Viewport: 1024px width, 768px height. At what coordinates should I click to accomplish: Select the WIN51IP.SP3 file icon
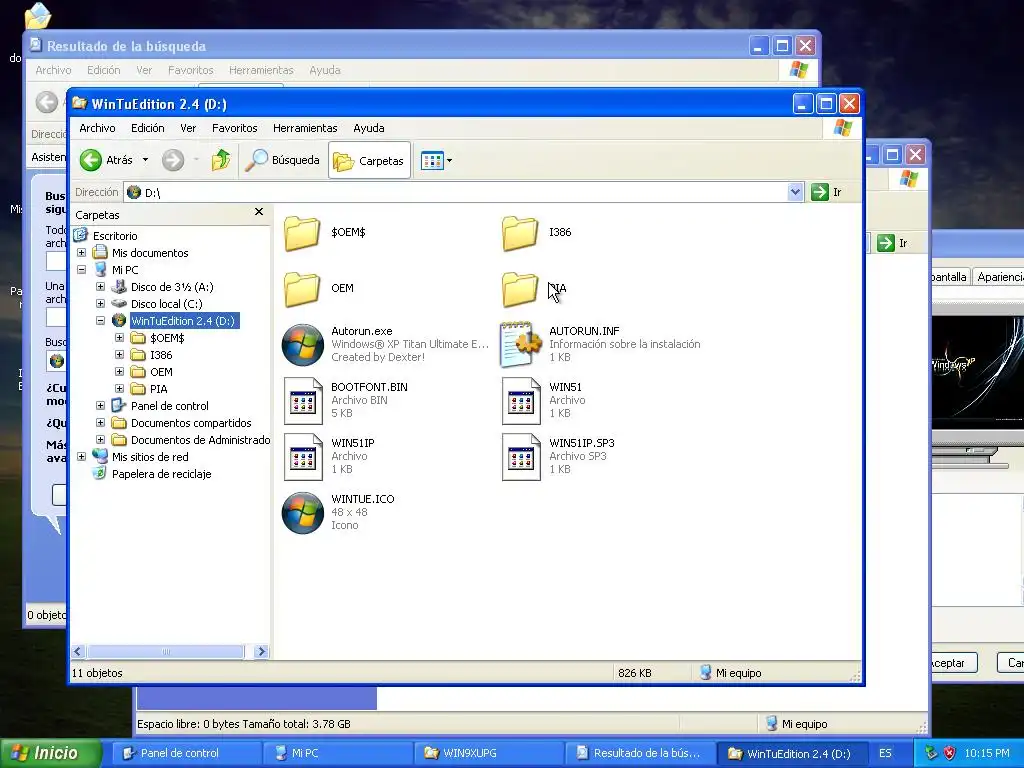[x=521, y=457]
